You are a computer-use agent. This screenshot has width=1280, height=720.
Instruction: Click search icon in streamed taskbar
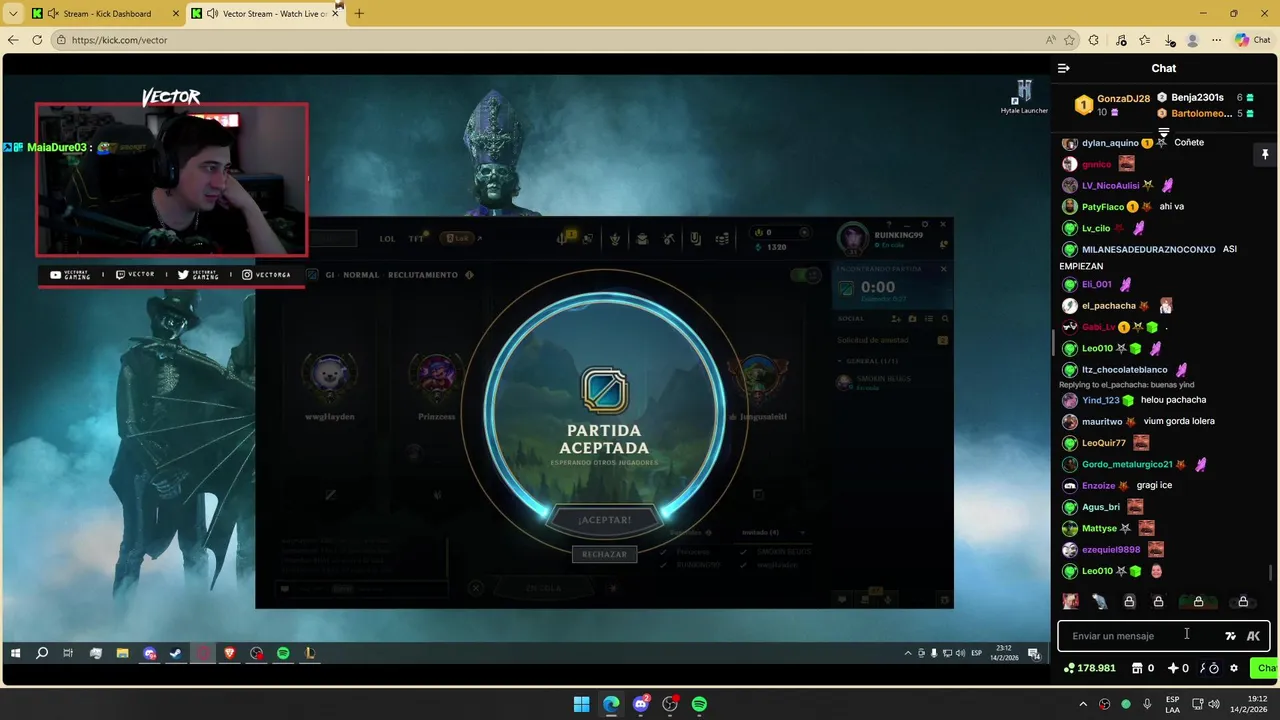click(42, 653)
